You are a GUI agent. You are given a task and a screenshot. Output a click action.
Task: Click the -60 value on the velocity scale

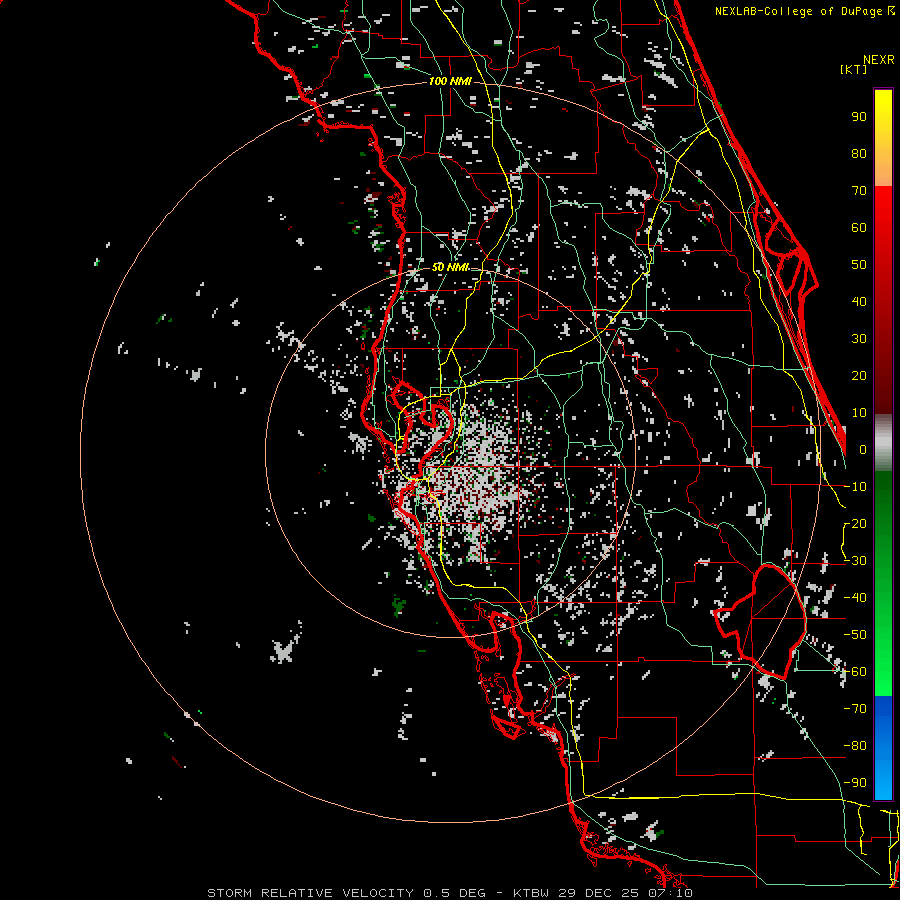click(855, 672)
